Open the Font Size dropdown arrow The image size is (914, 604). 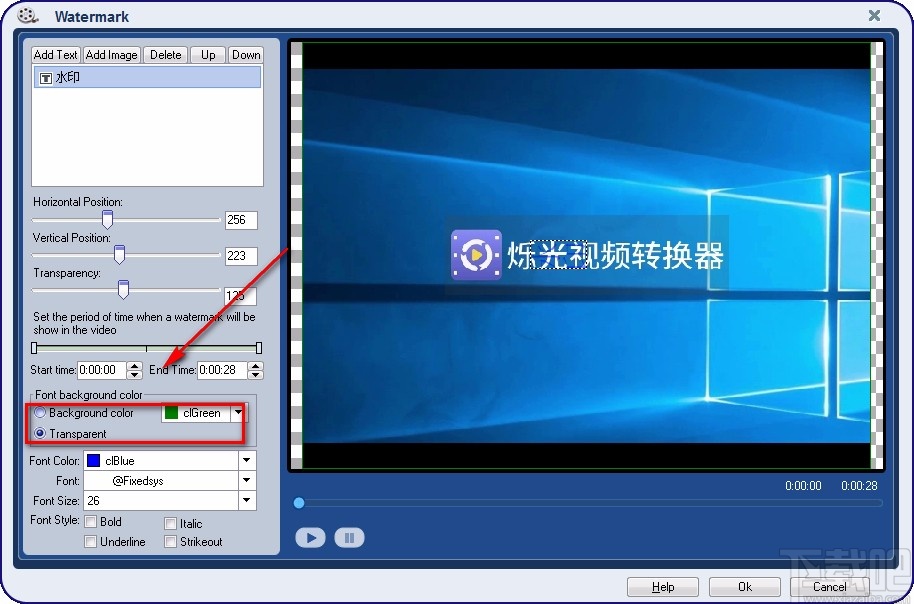[x=247, y=500]
